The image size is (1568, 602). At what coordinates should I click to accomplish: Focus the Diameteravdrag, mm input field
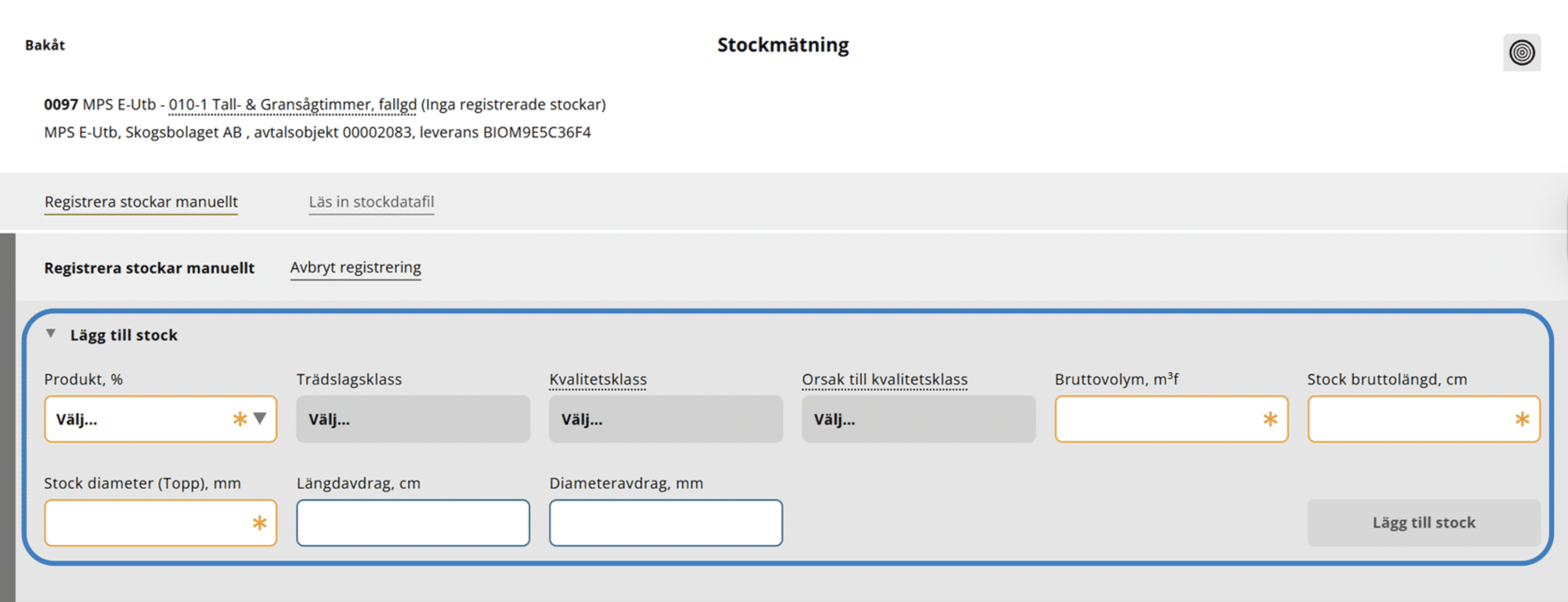[x=665, y=522]
